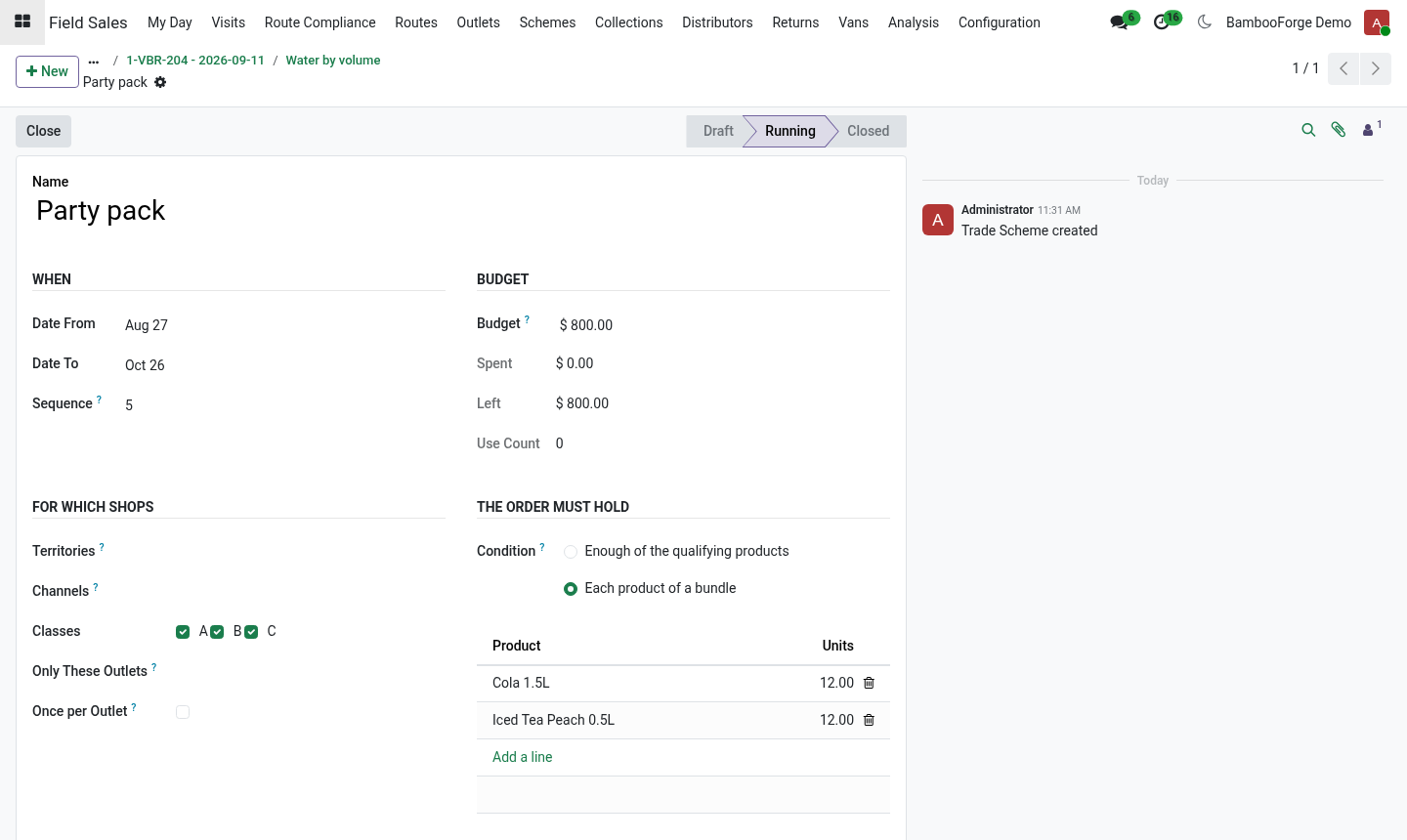Open the conversations chat icon

tap(1120, 22)
